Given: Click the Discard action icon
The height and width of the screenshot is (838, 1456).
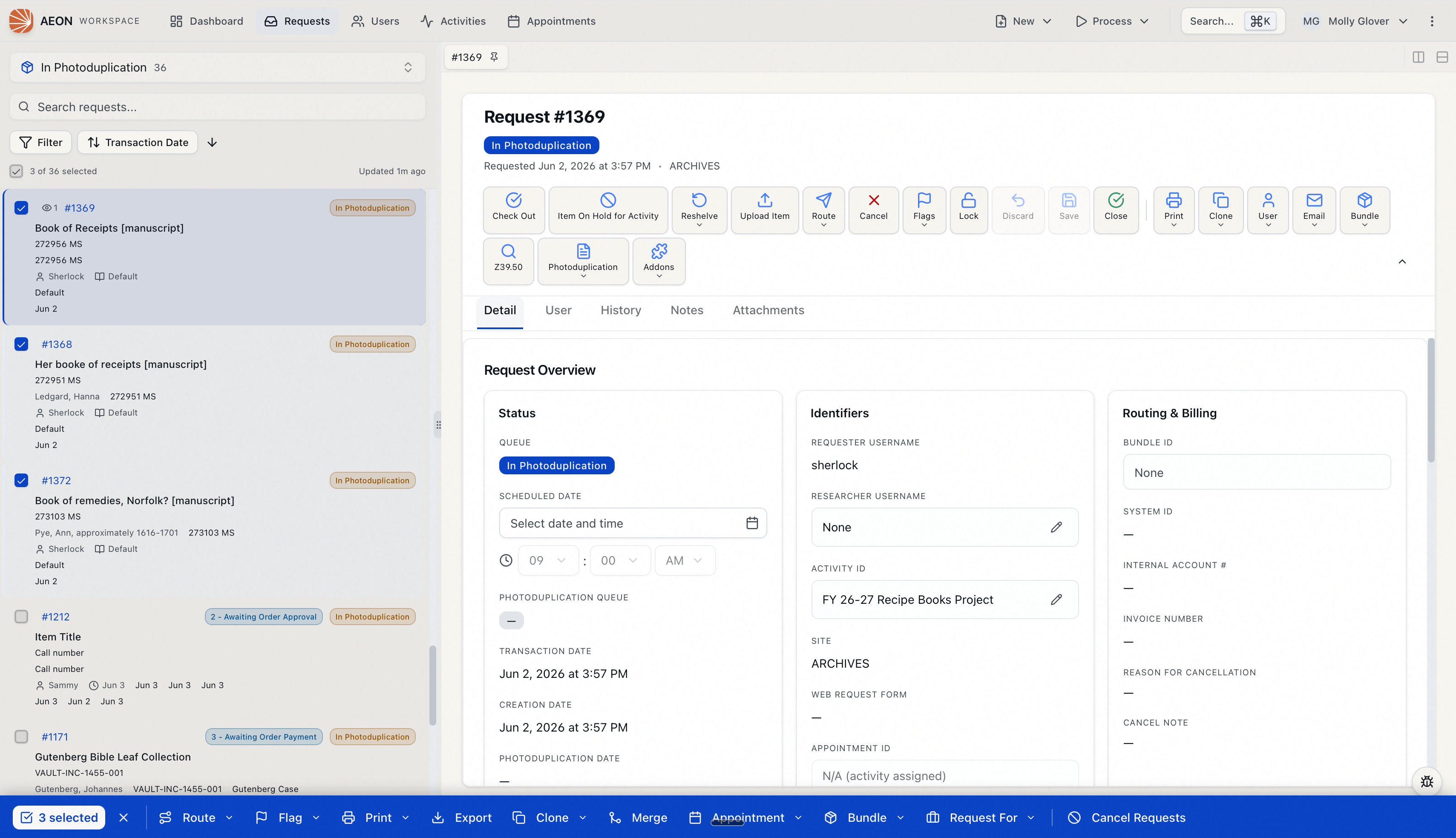Looking at the screenshot, I should click(x=1017, y=200).
